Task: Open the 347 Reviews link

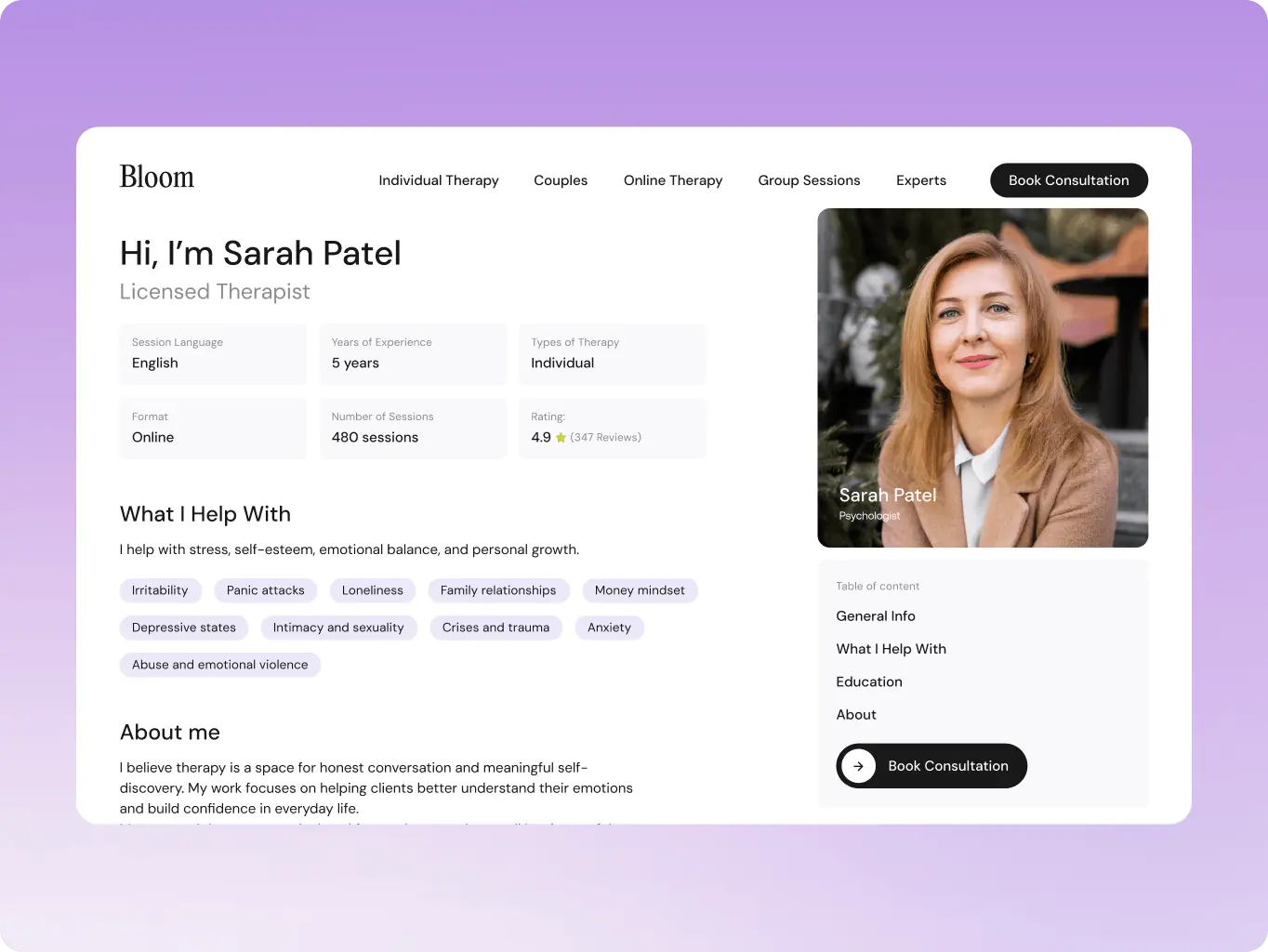Action: pyautogui.click(x=606, y=438)
